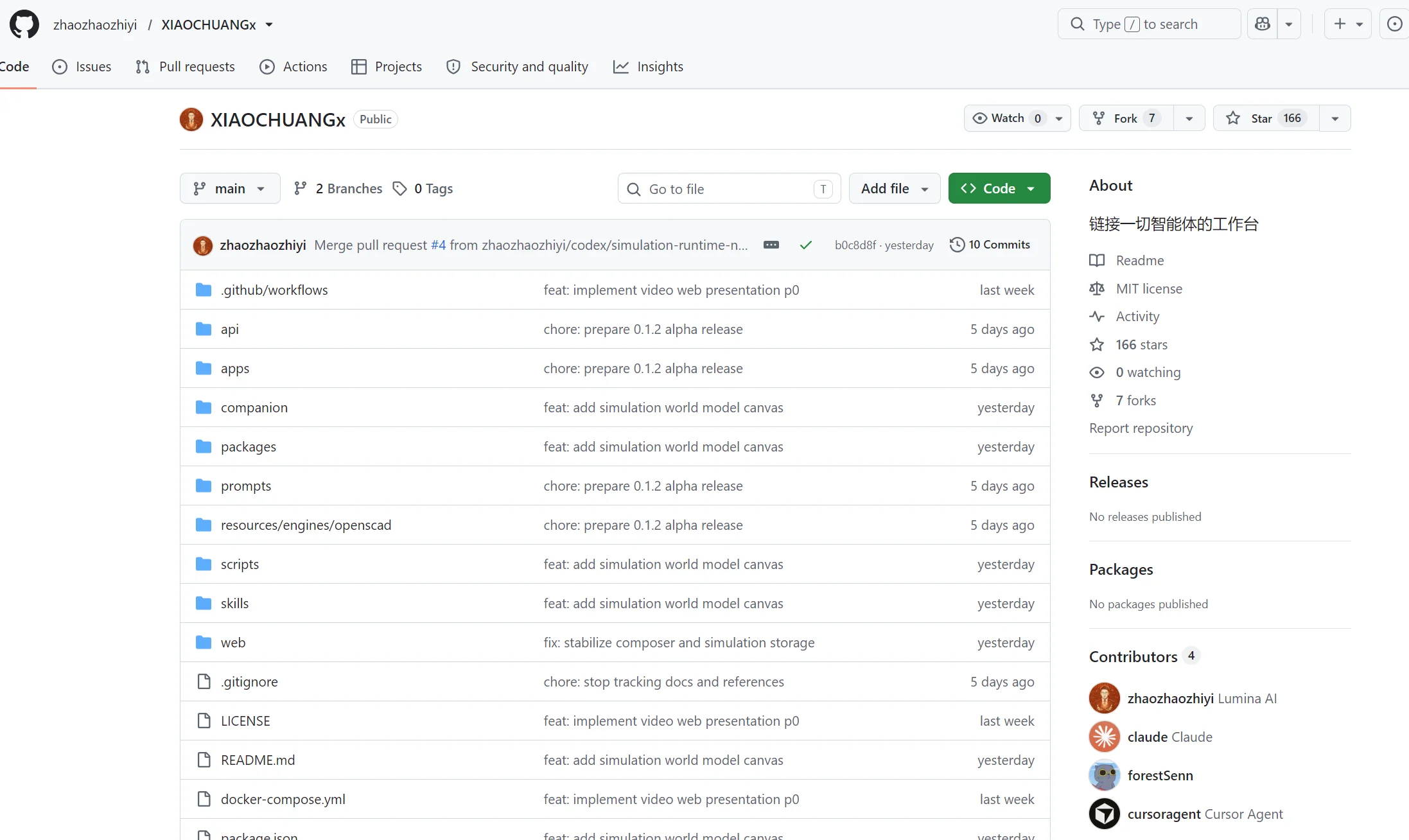Open star lists dropdown arrow

(x=1335, y=118)
